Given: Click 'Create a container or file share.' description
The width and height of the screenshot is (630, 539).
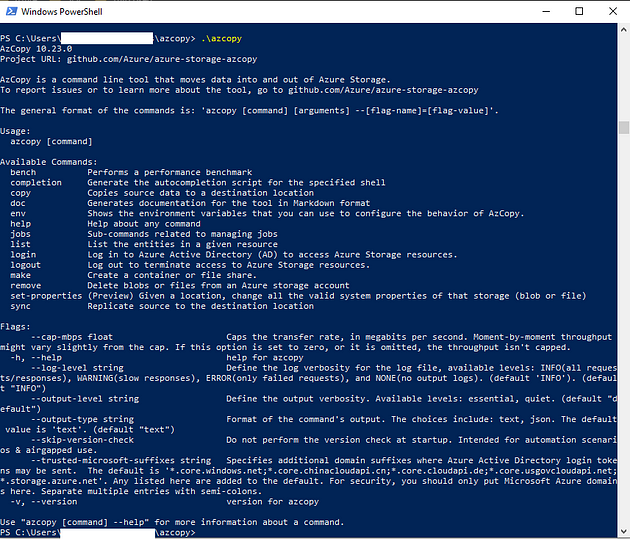Looking at the screenshot, I should [172, 275].
